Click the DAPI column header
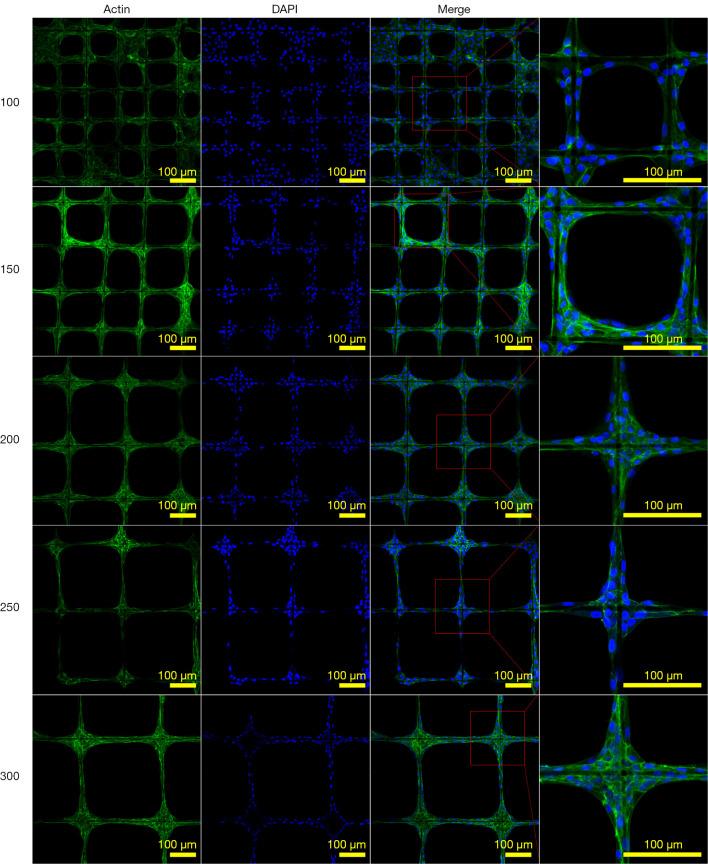Viewport: 708px width, 864px height. pos(286,9)
